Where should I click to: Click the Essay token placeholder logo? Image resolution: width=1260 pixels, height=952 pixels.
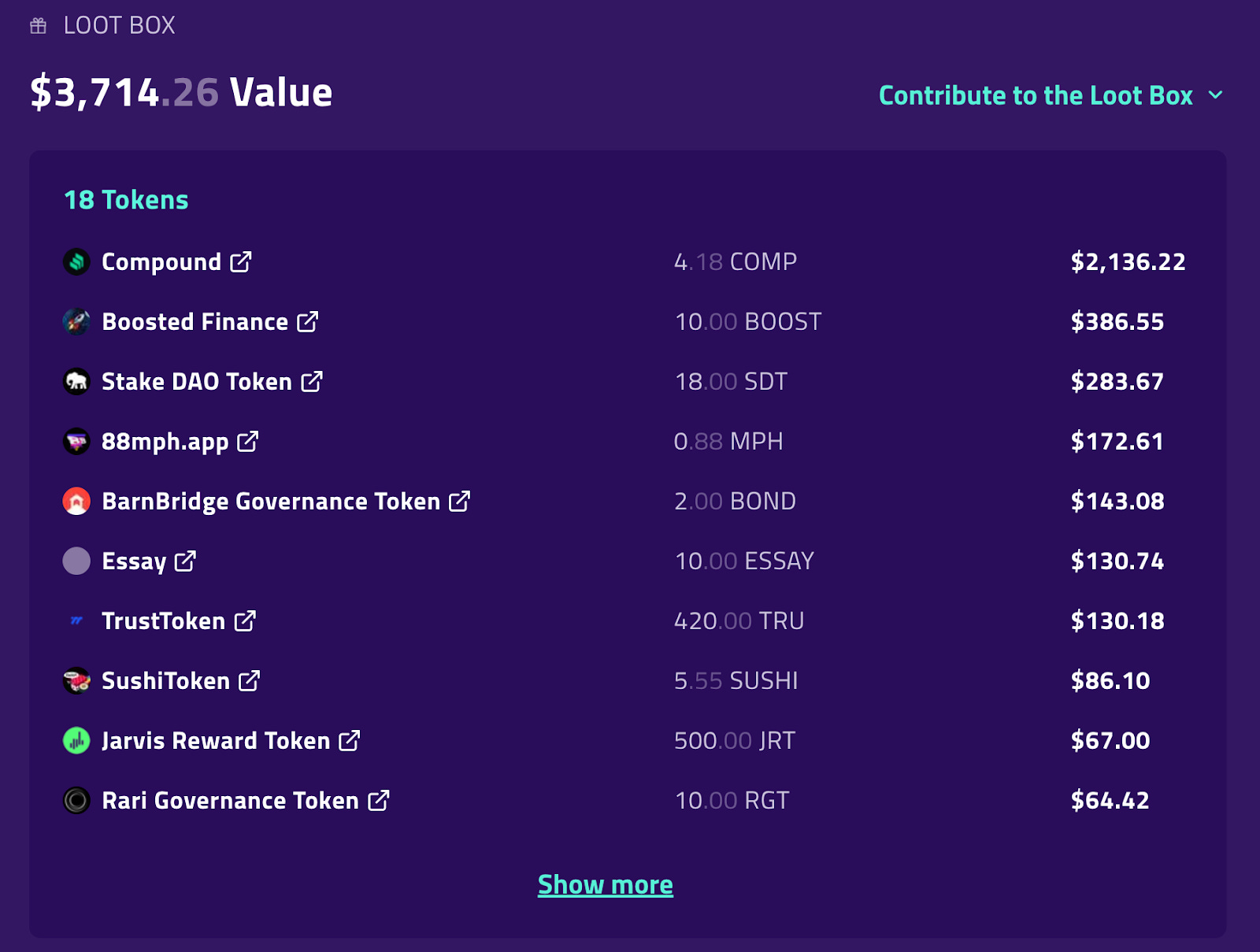[x=76, y=561]
